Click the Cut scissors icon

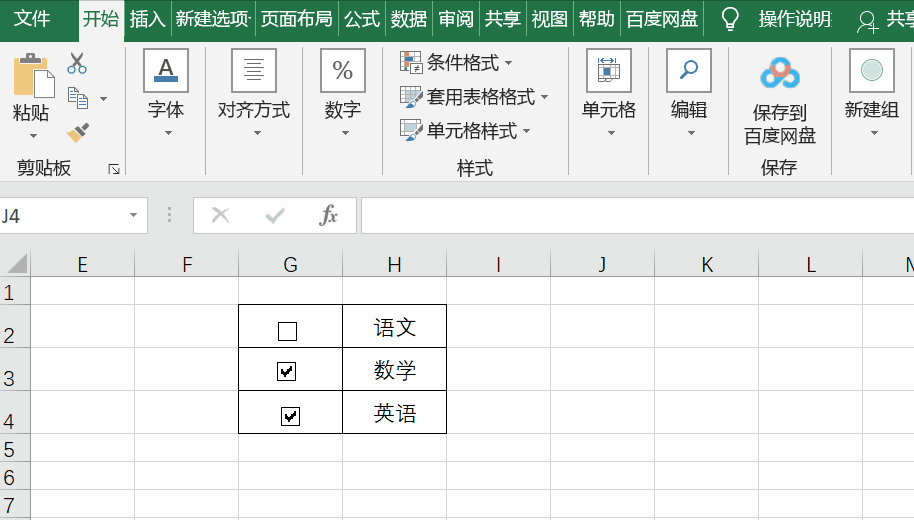tap(77, 63)
